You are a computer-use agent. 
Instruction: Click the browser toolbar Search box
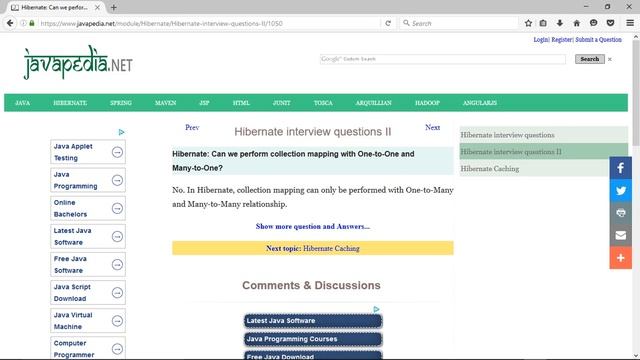(x=459, y=23)
